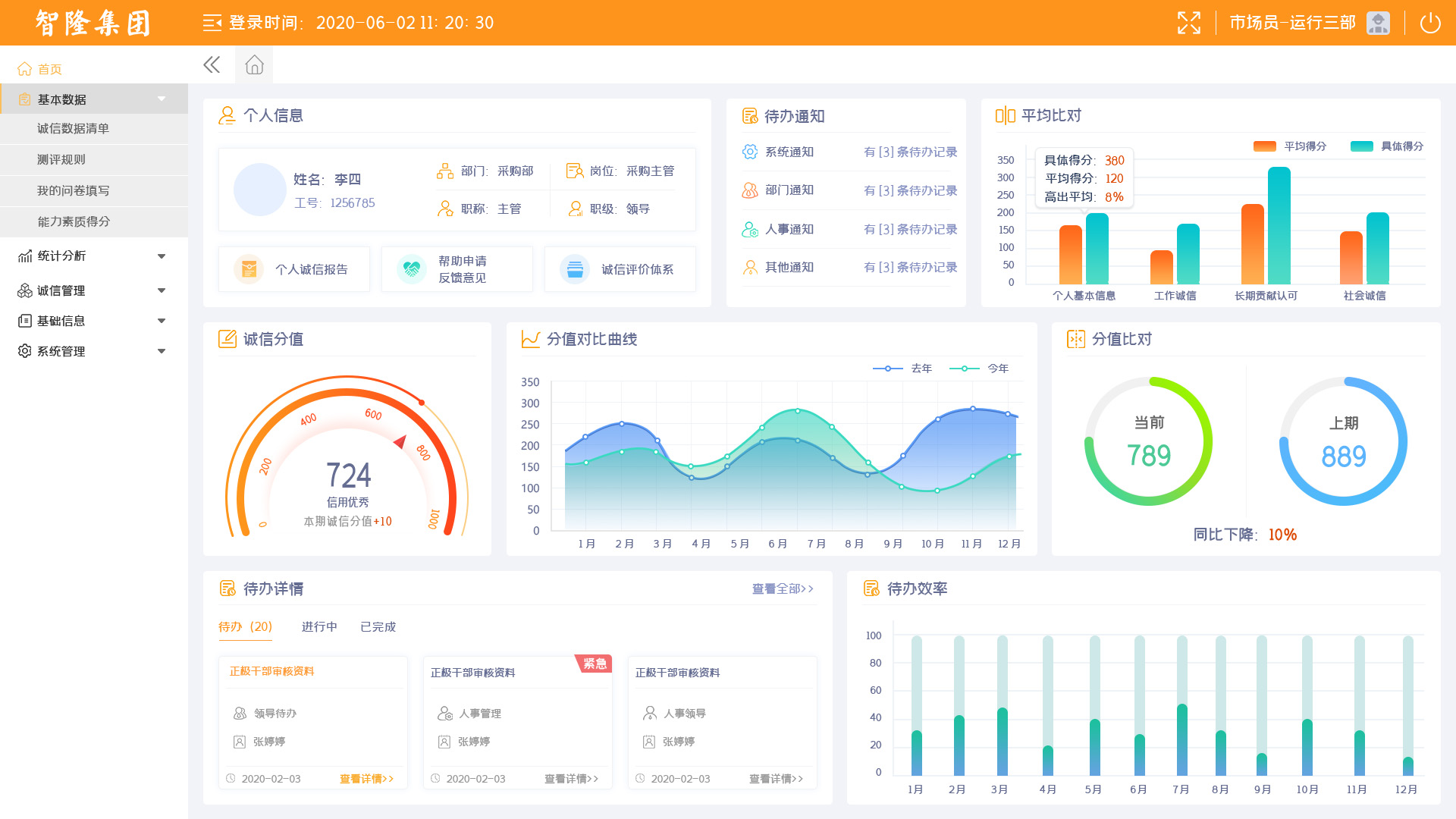Screen dimensions: 1456x819
Task: Click 查看详情 on urgent 紧急 card
Action: (x=571, y=779)
